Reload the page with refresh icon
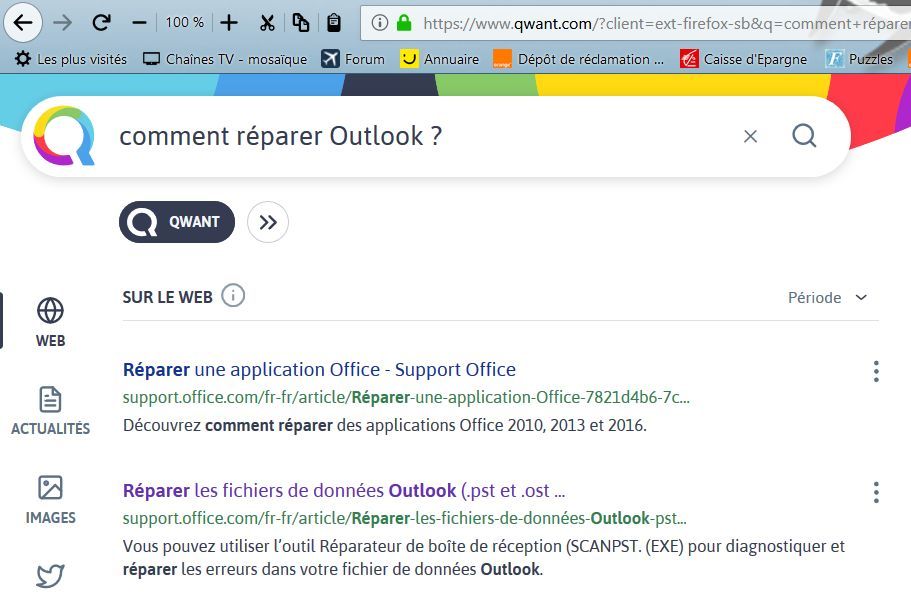 tap(102, 23)
